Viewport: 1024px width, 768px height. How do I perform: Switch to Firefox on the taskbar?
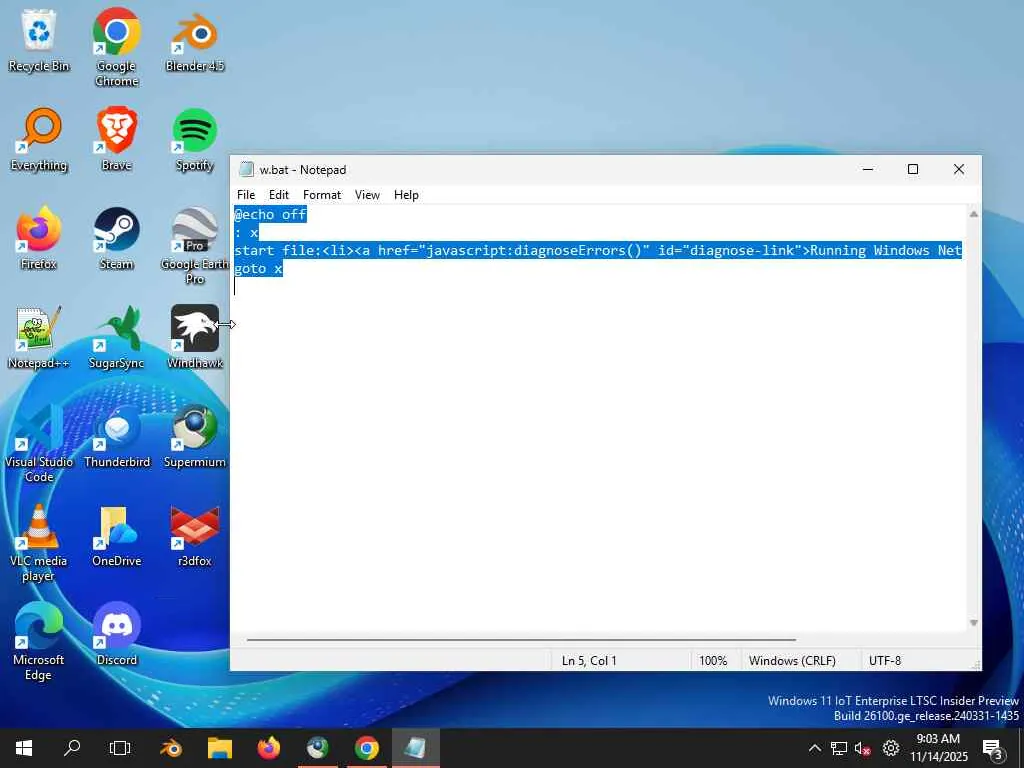(269, 748)
